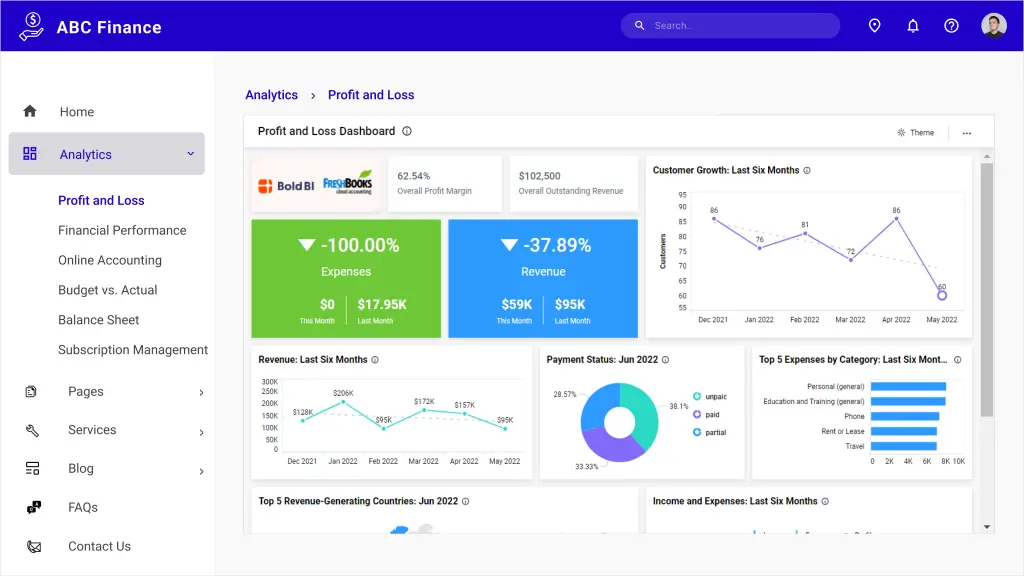Click the info icon beside Profit and Loss Dashboard
Screen dimensions: 1024x576
tap(407, 131)
